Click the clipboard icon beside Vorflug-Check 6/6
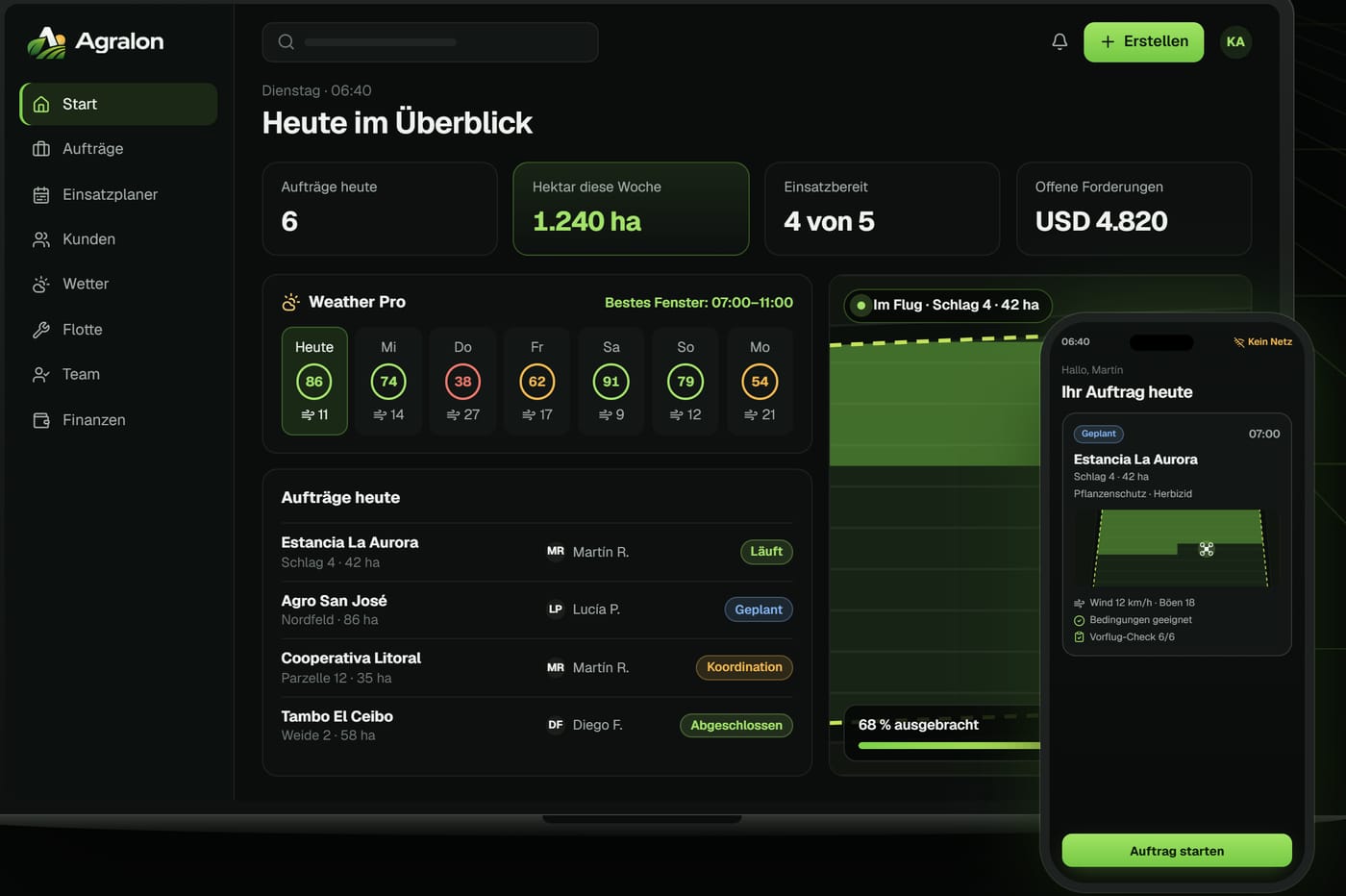The image size is (1346, 896). (1079, 637)
